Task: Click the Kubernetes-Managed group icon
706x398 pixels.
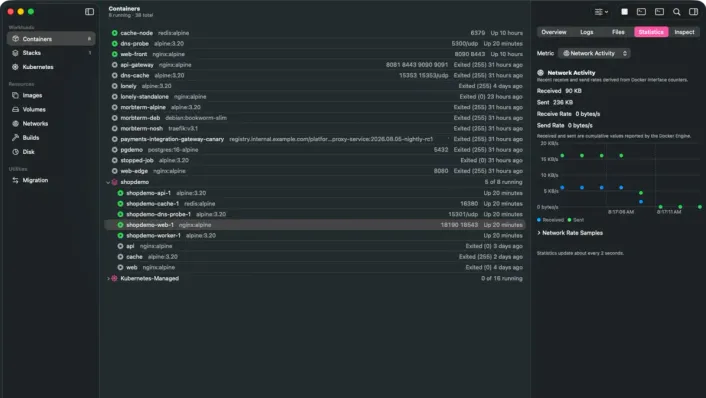Action: pos(114,279)
